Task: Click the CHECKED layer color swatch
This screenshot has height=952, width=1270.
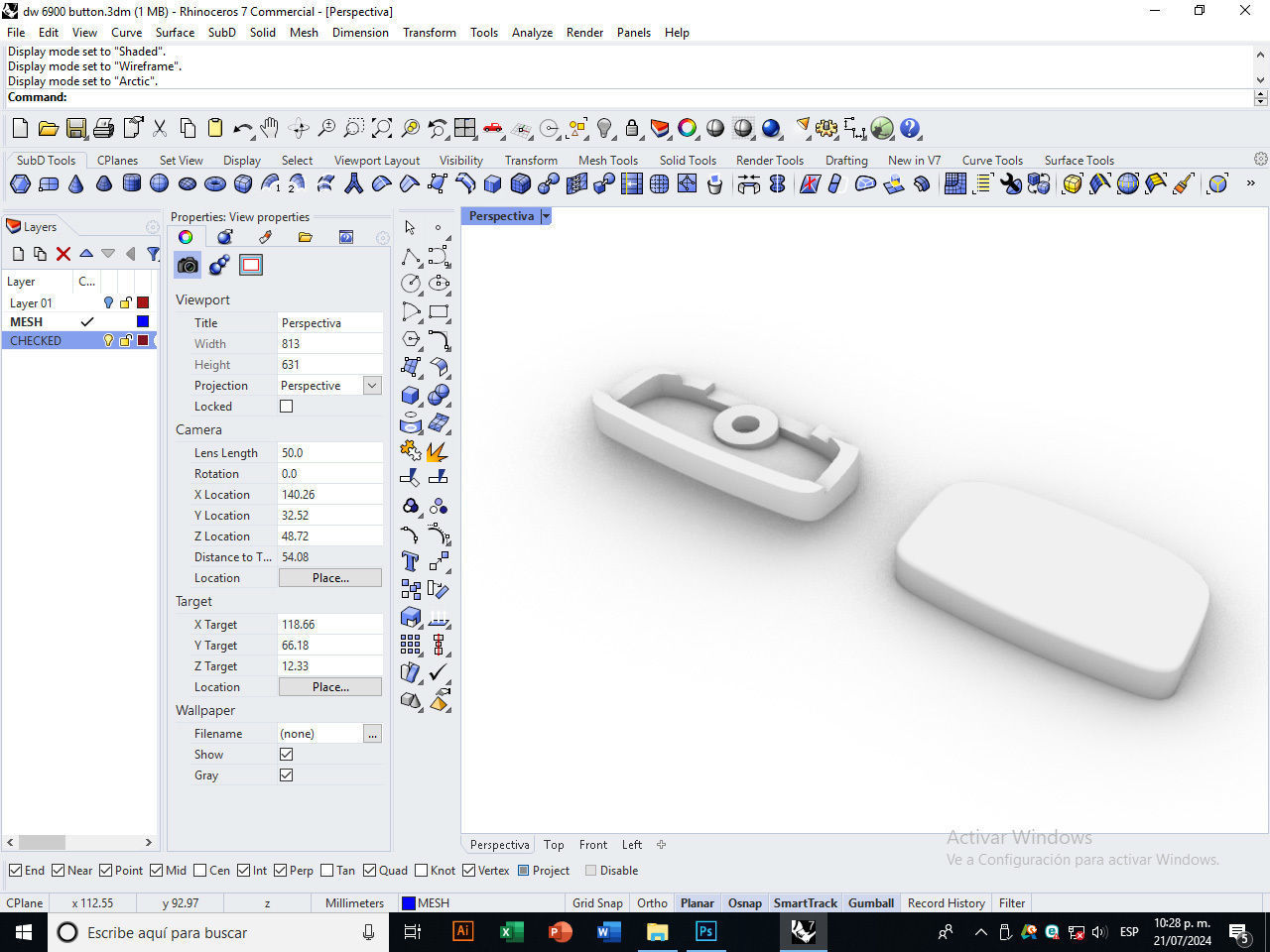Action: coord(143,341)
